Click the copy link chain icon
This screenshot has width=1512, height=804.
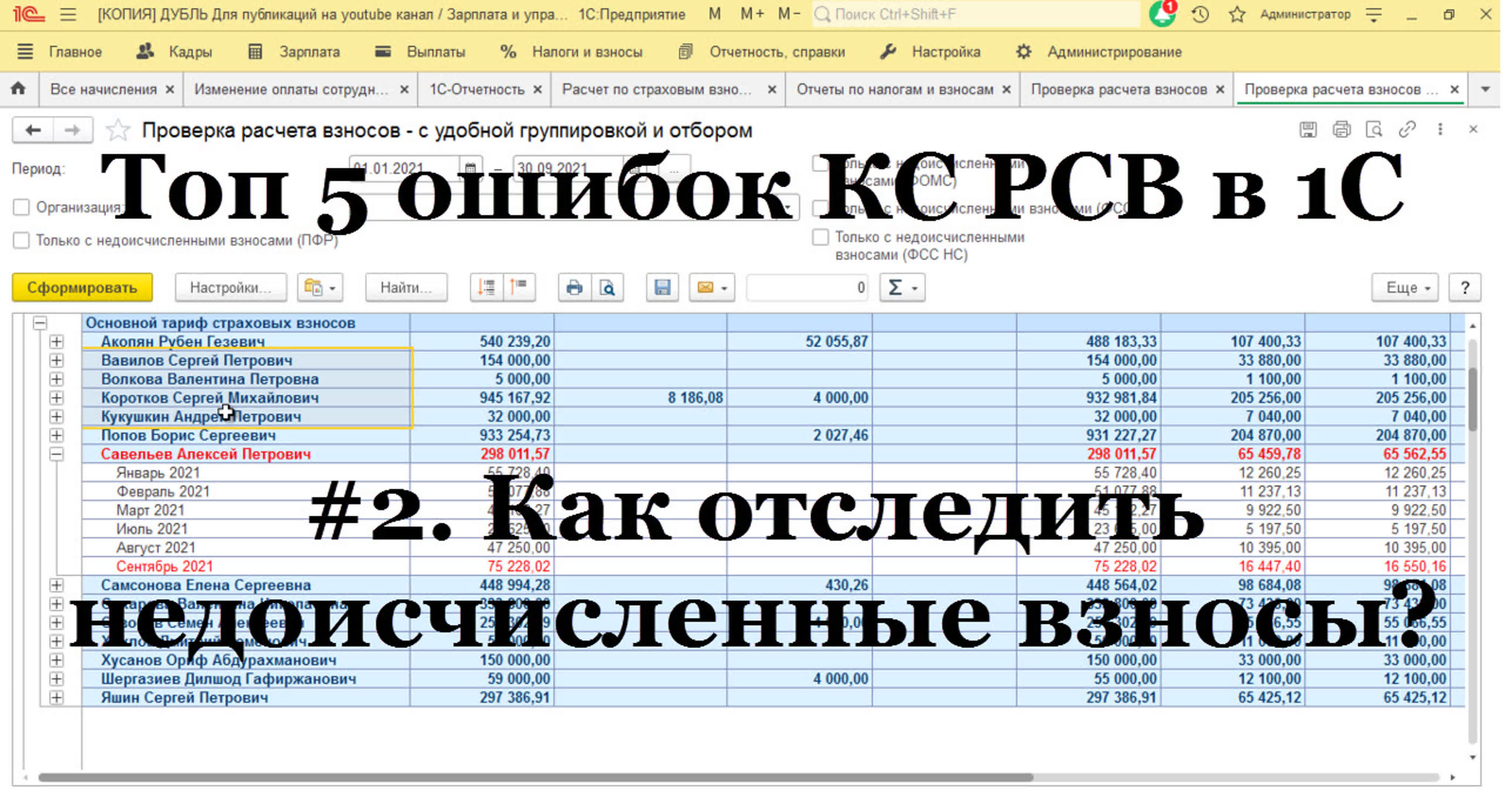click(1407, 129)
